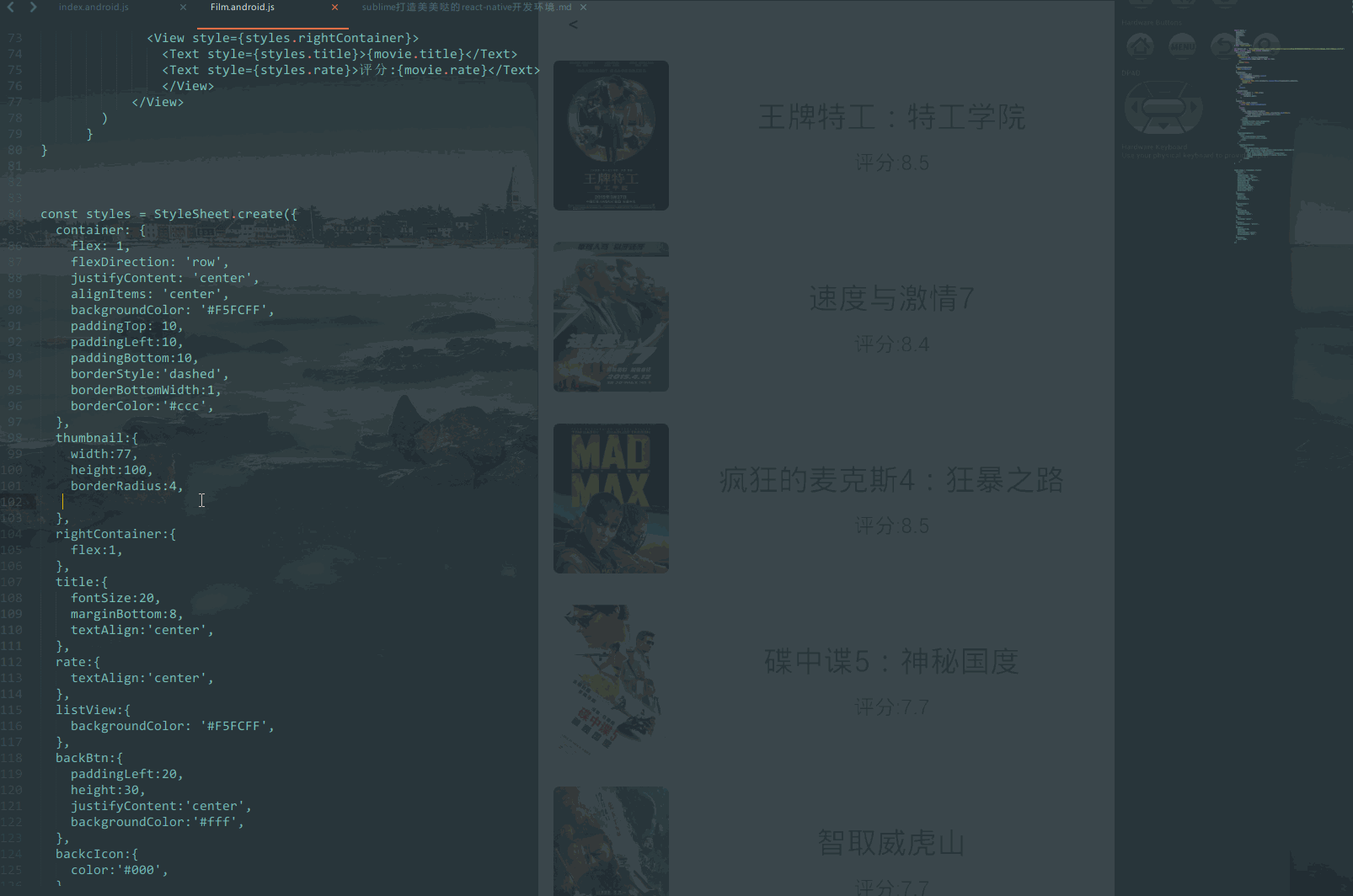Click the height:100 line

[112, 470]
